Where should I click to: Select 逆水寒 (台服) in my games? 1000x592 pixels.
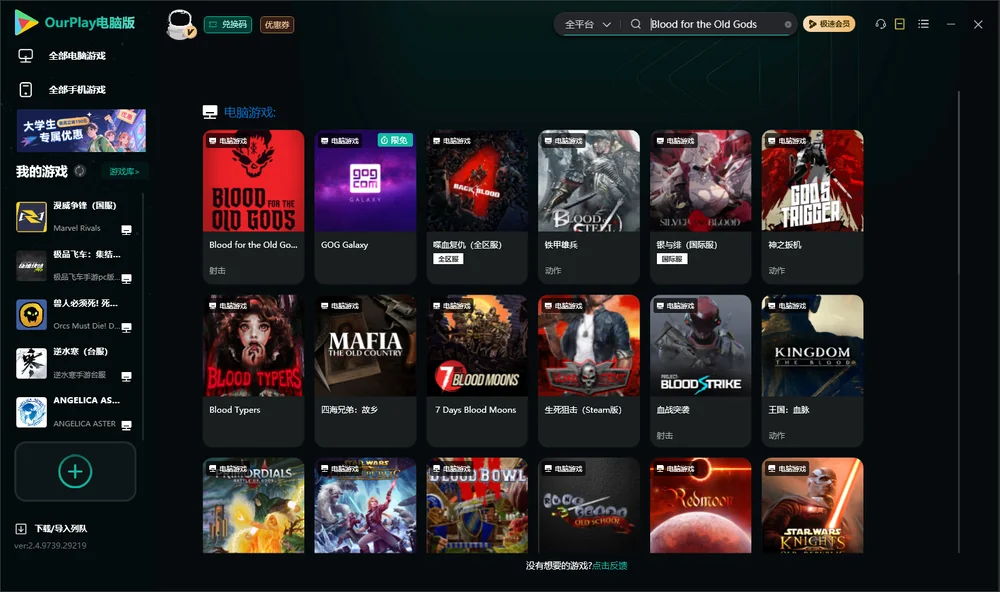(75, 363)
